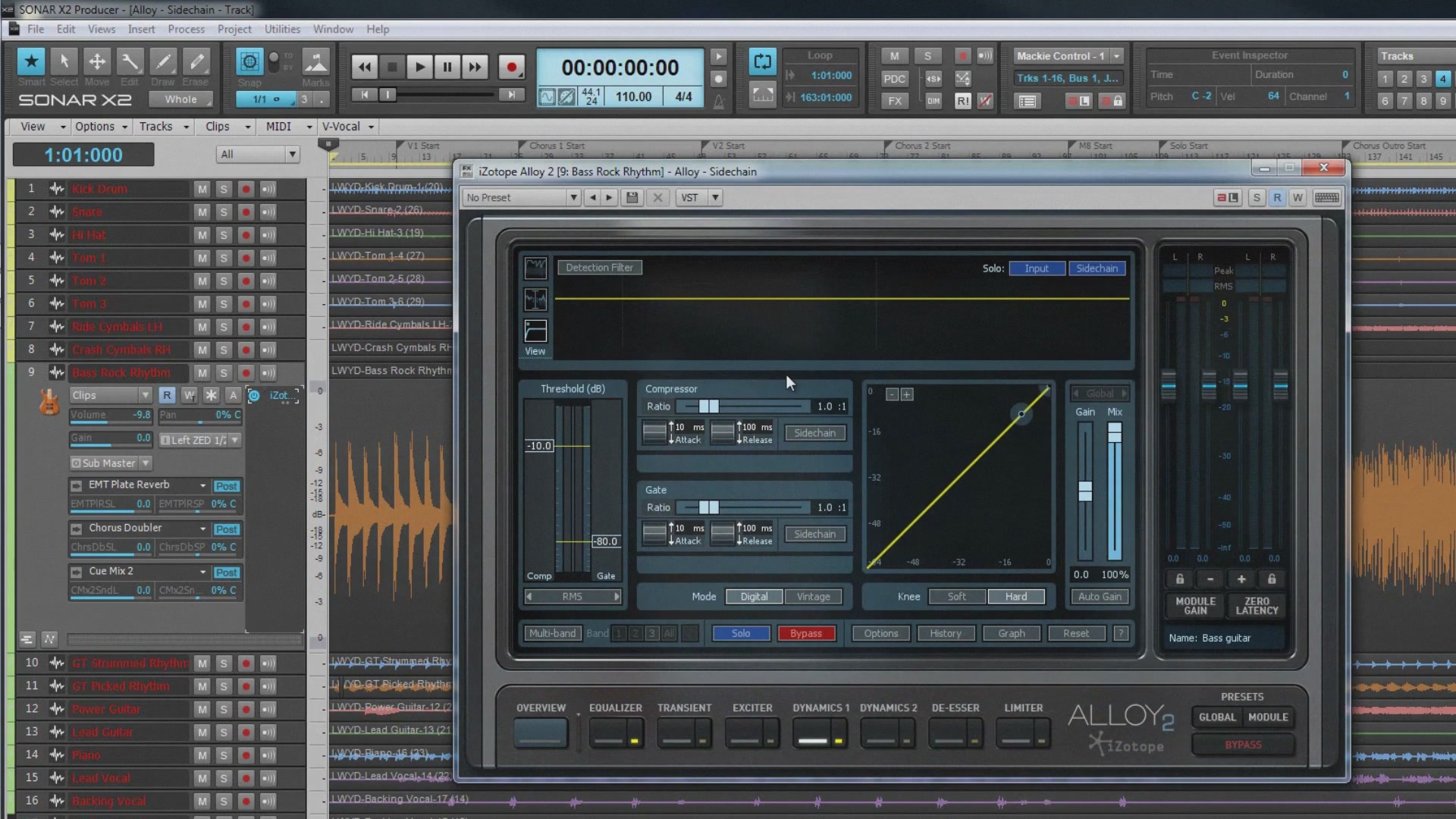1456x819 pixels.
Task: Mute the Bass Rock Rhythm track
Action: click(202, 372)
